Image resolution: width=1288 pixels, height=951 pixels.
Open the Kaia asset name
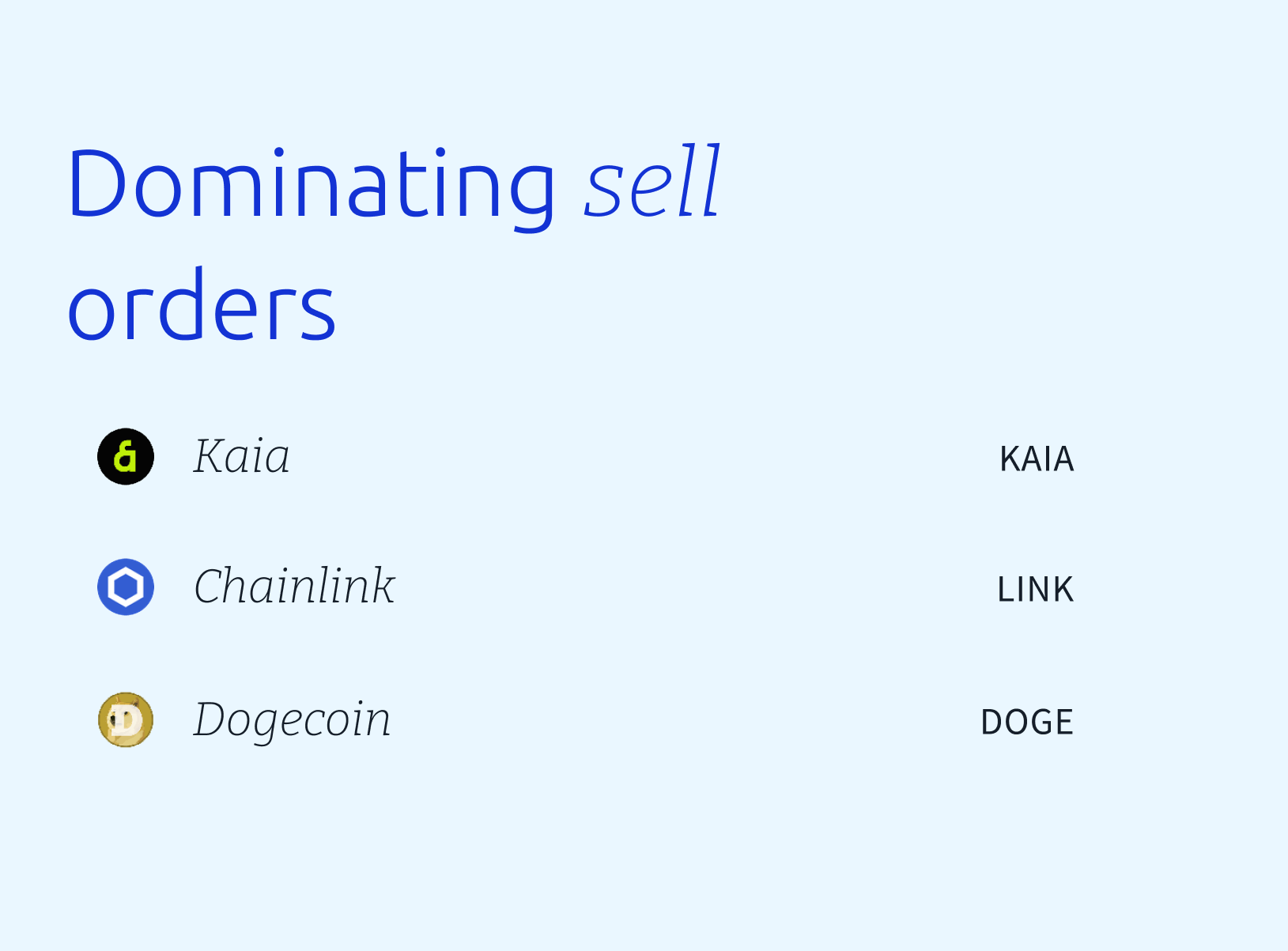coord(242,457)
